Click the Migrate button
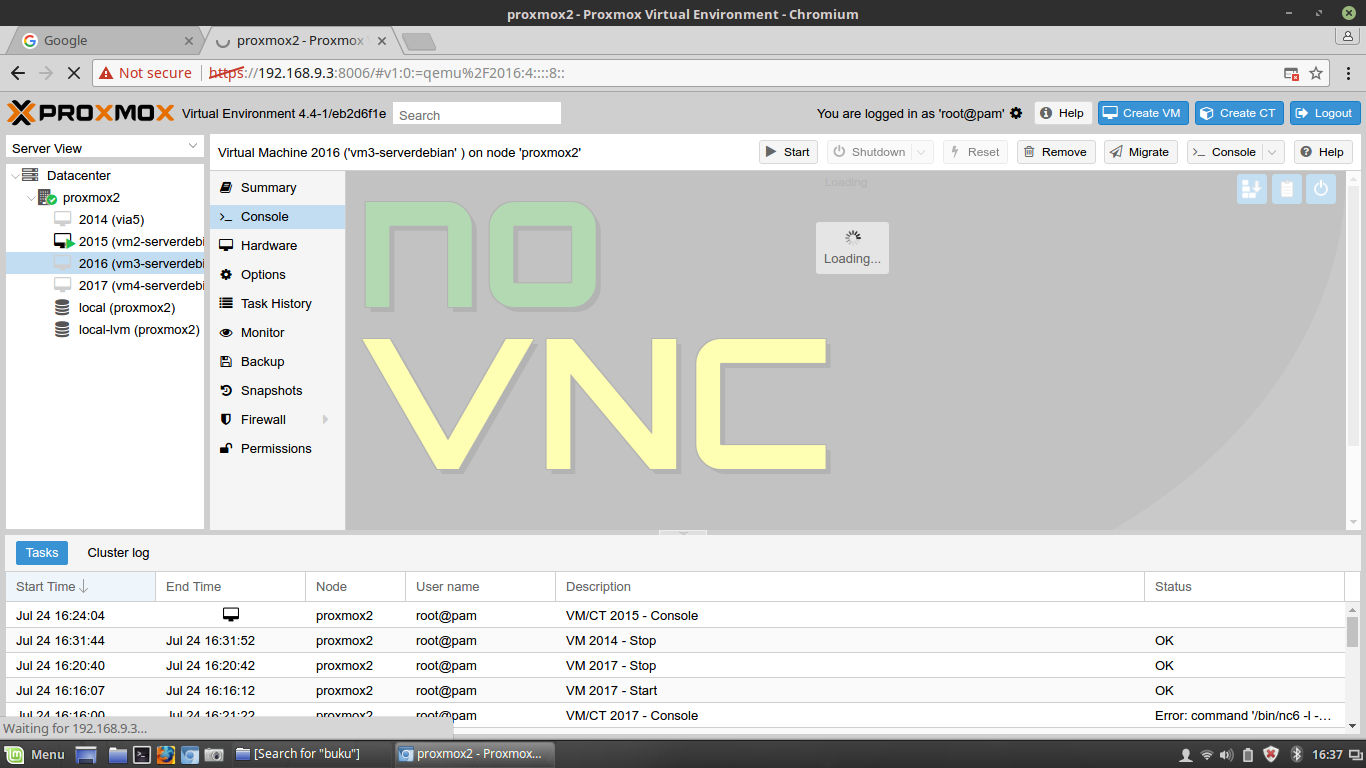Image resolution: width=1366 pixels, height=768 pixels. tap(1141, 152)
